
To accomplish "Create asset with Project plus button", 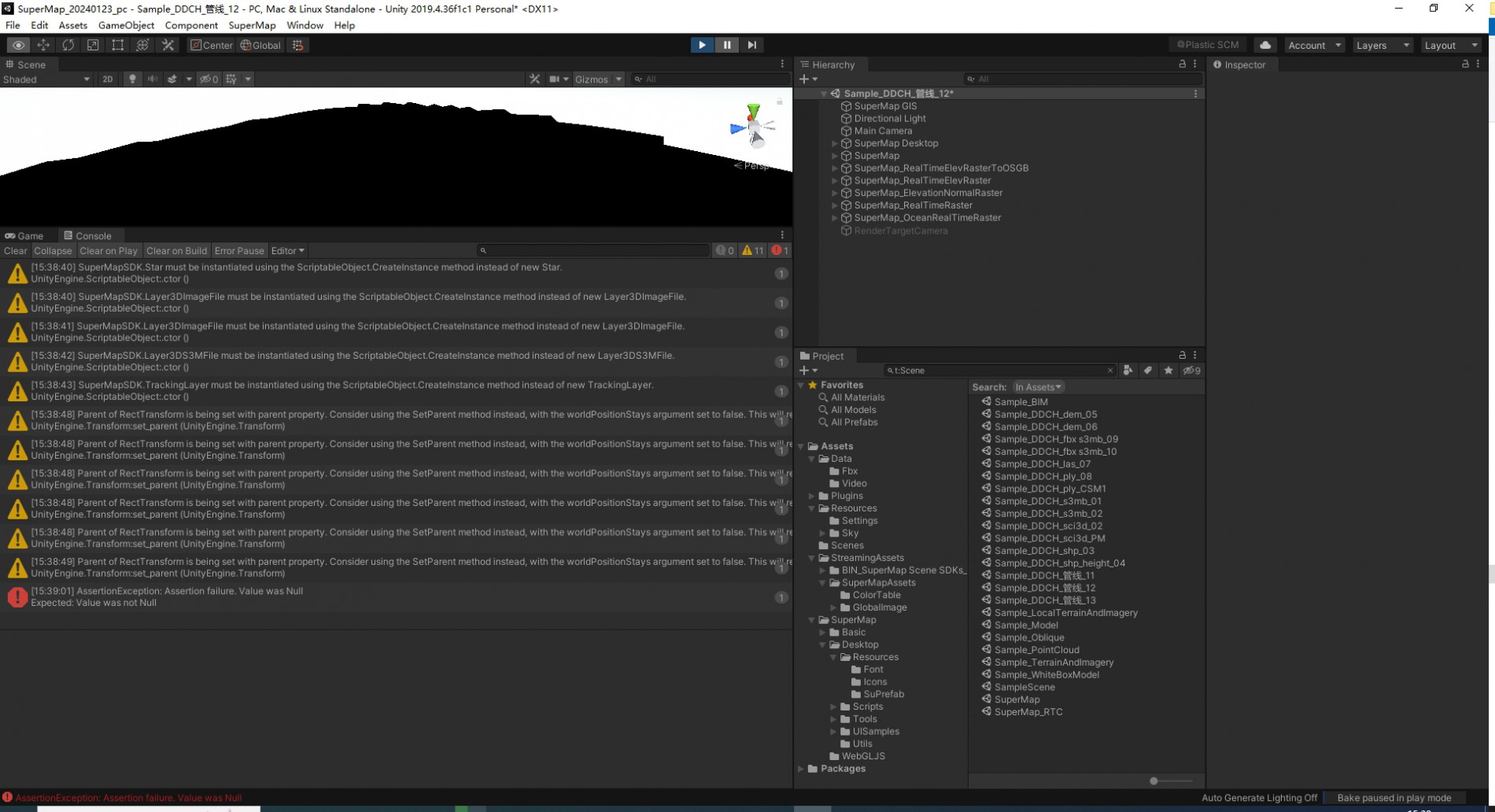I will click(x=808, y=371).
